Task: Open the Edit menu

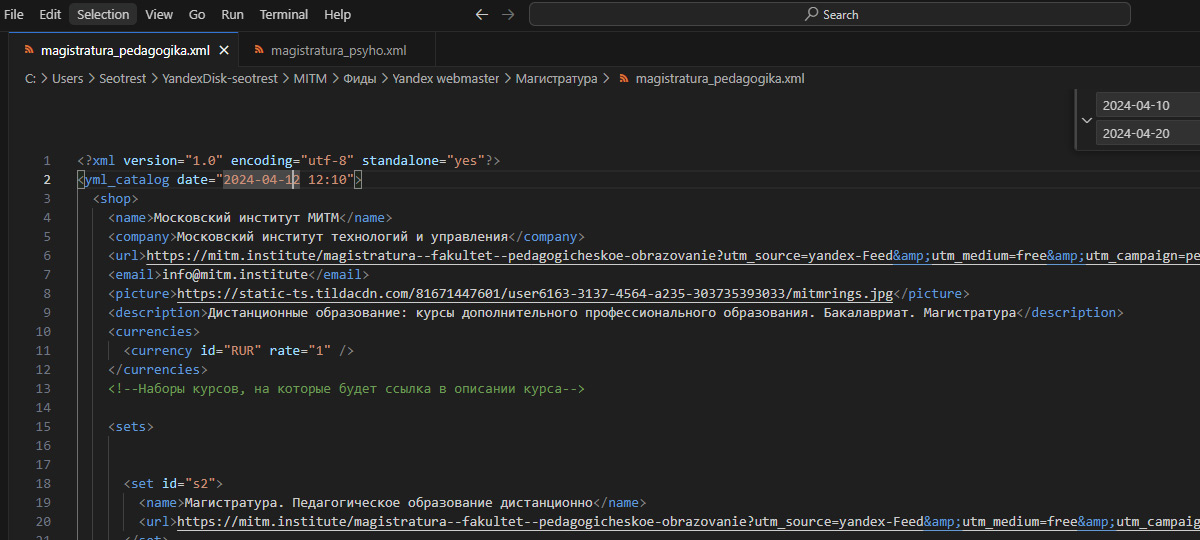Action: pos(50,14)
